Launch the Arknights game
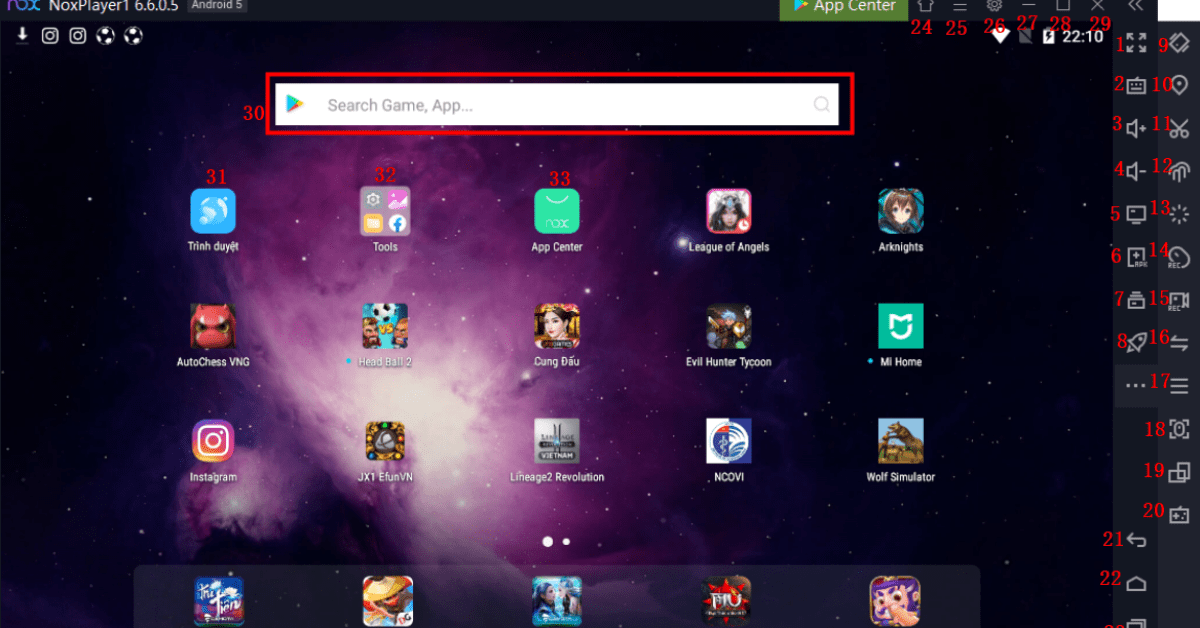1200x628 pixels. click(x=901, y=211)
